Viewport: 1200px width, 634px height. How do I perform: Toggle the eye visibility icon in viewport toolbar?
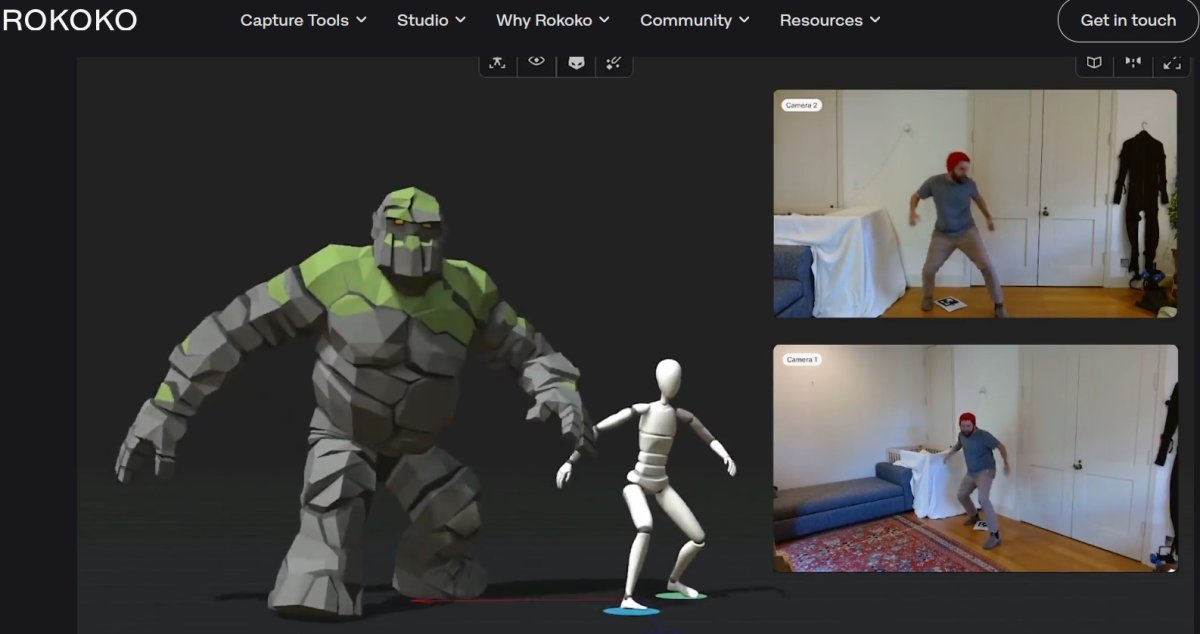pyautogui.click(x=537, y=62)
